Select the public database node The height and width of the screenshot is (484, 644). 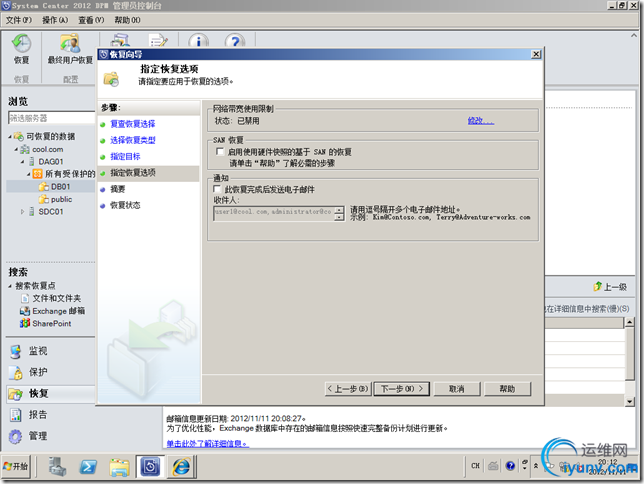pyautogui.click(x=61, y=199)
